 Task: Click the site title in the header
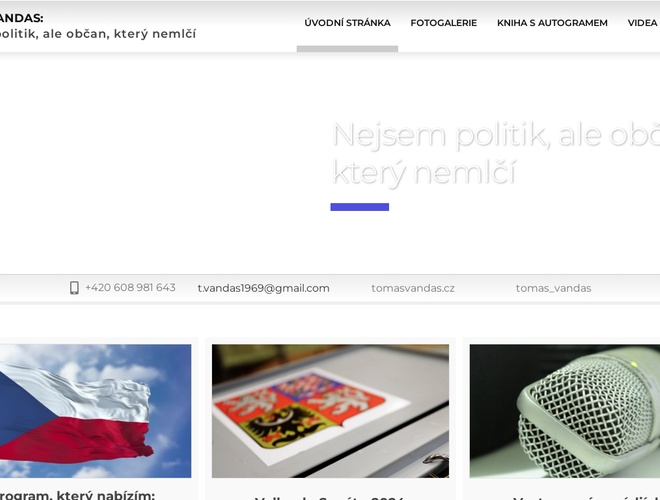tap(21, 18)
